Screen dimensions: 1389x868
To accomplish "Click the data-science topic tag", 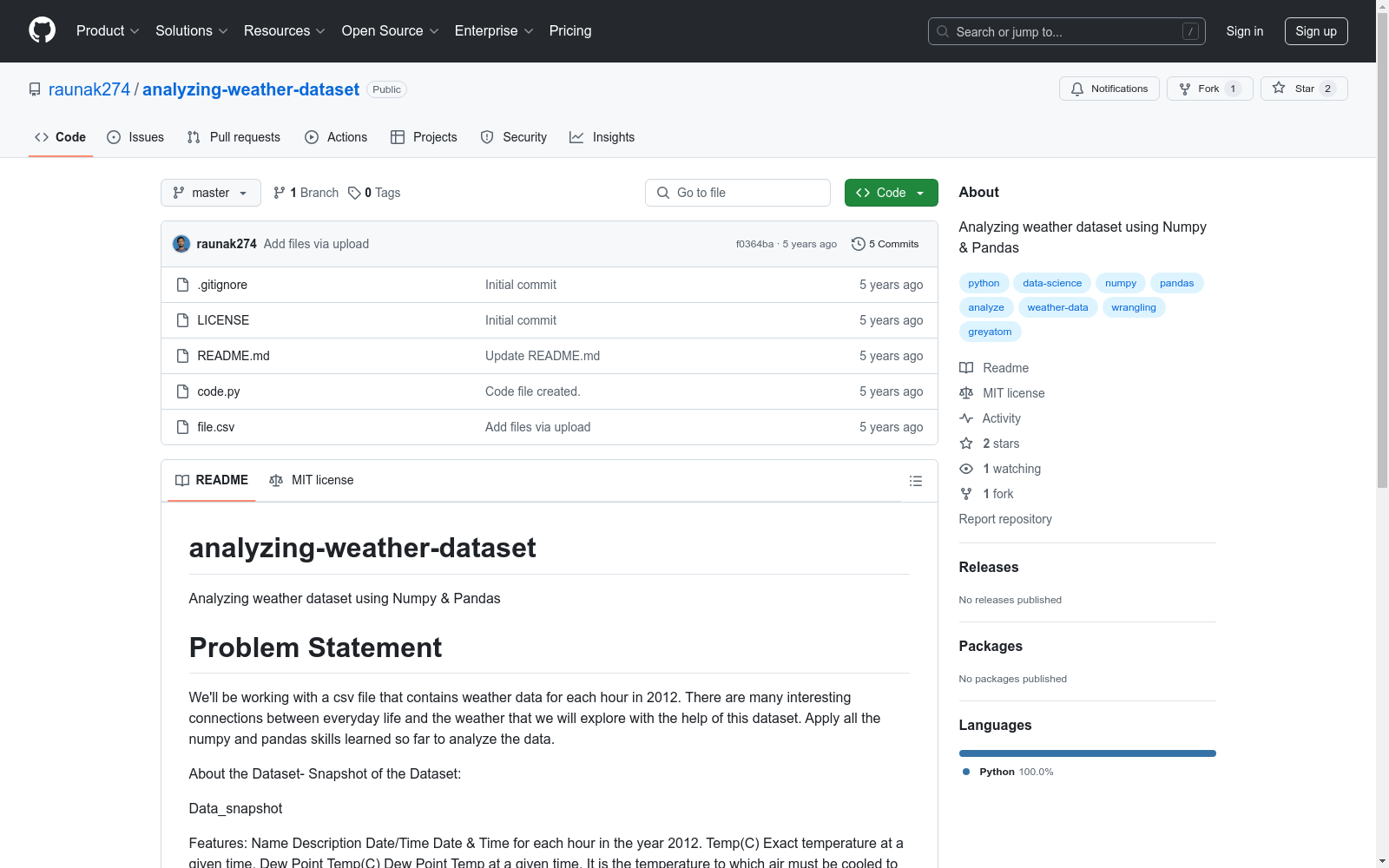I will (1052, 283).
